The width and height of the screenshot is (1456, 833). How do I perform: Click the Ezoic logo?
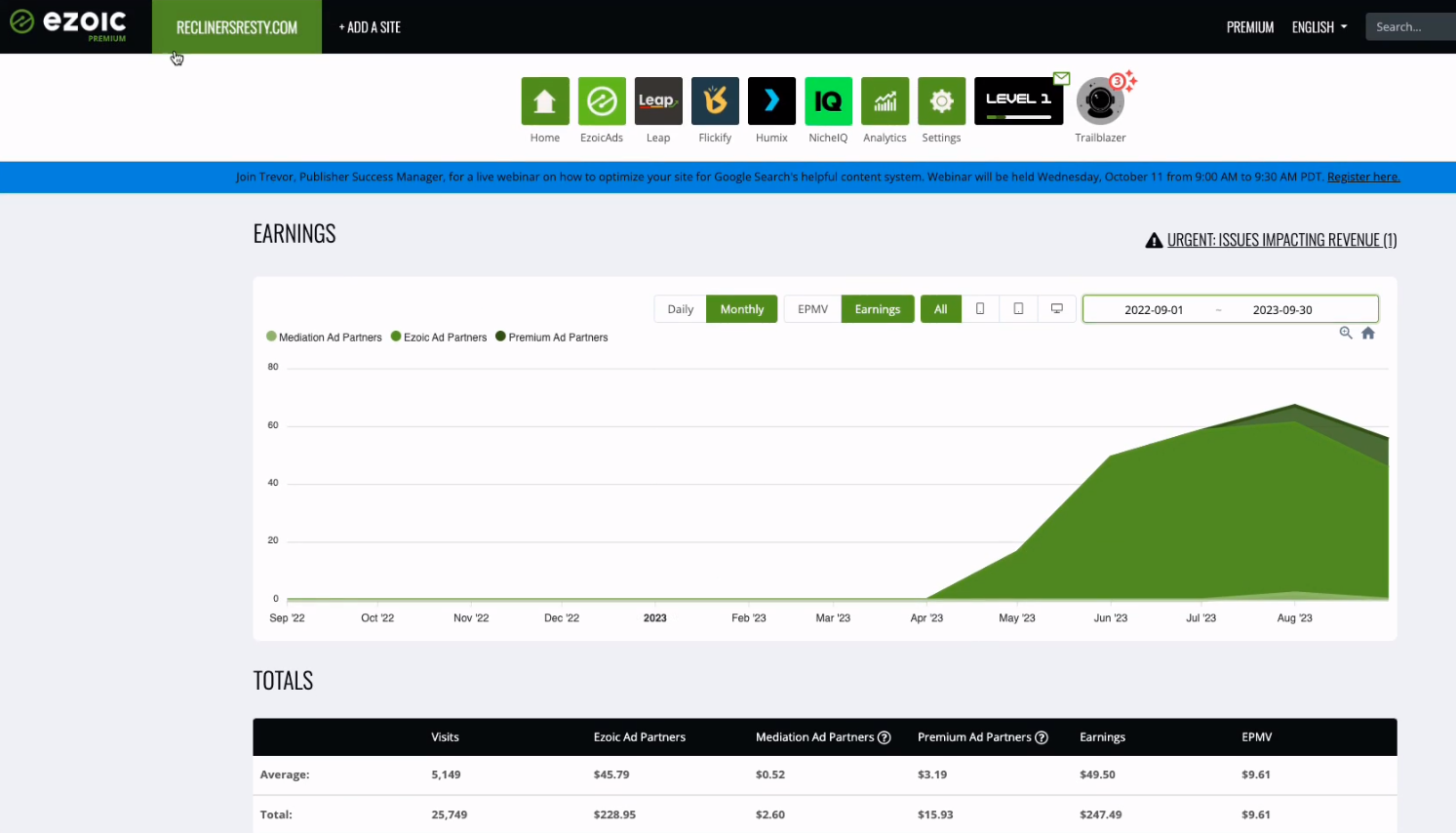point(68,23)
